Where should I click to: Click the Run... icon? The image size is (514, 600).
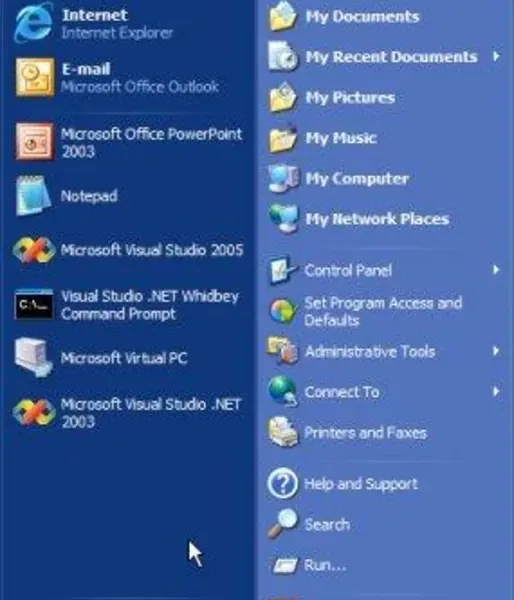point(284,565)
